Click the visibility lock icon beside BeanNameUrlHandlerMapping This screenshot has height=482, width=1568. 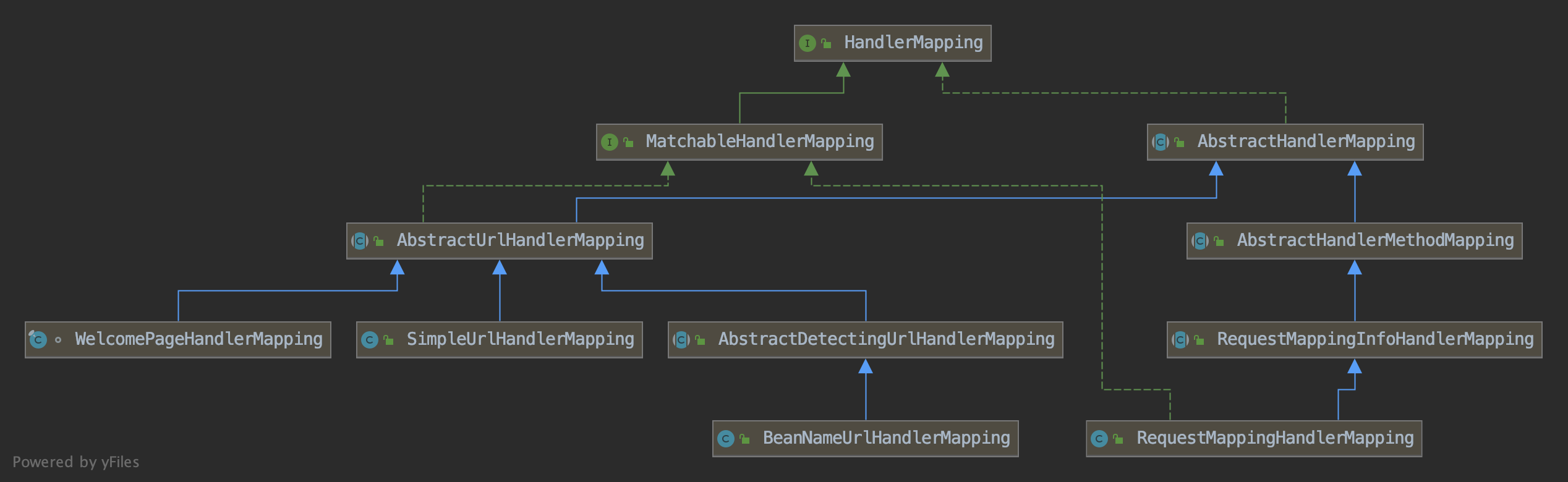745,439
